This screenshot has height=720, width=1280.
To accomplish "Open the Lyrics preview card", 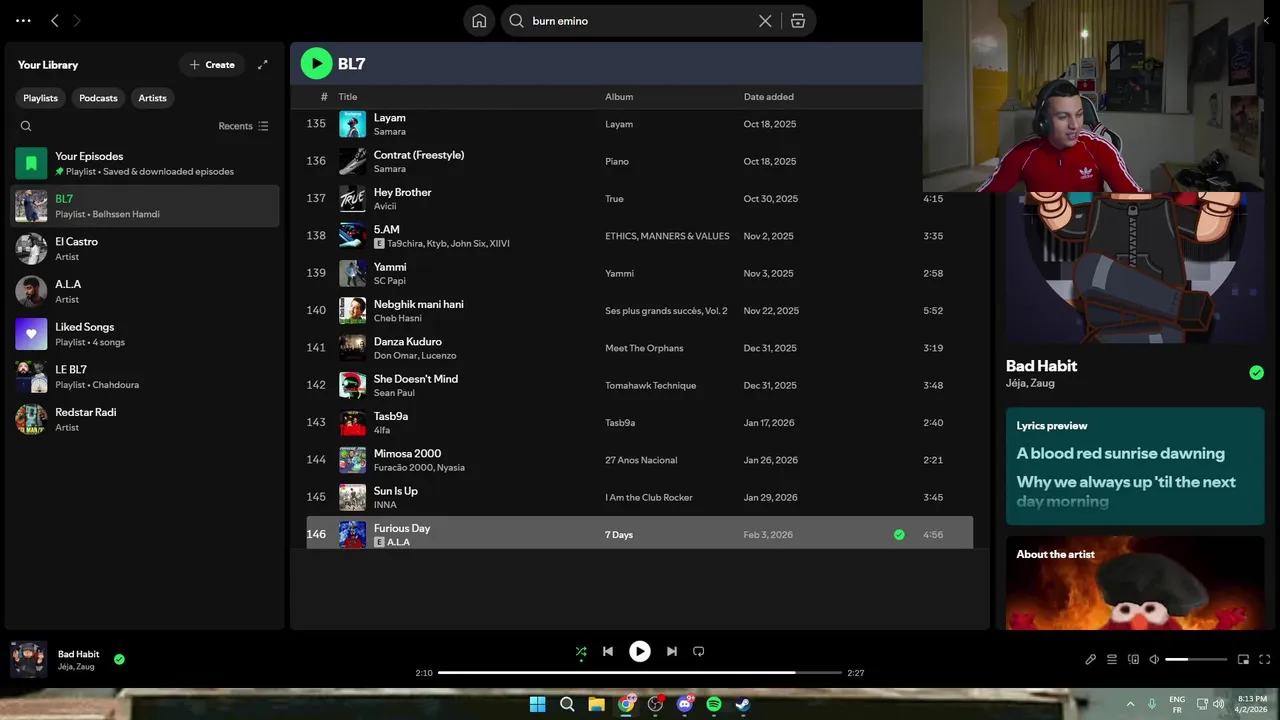I will (1135, 466).
